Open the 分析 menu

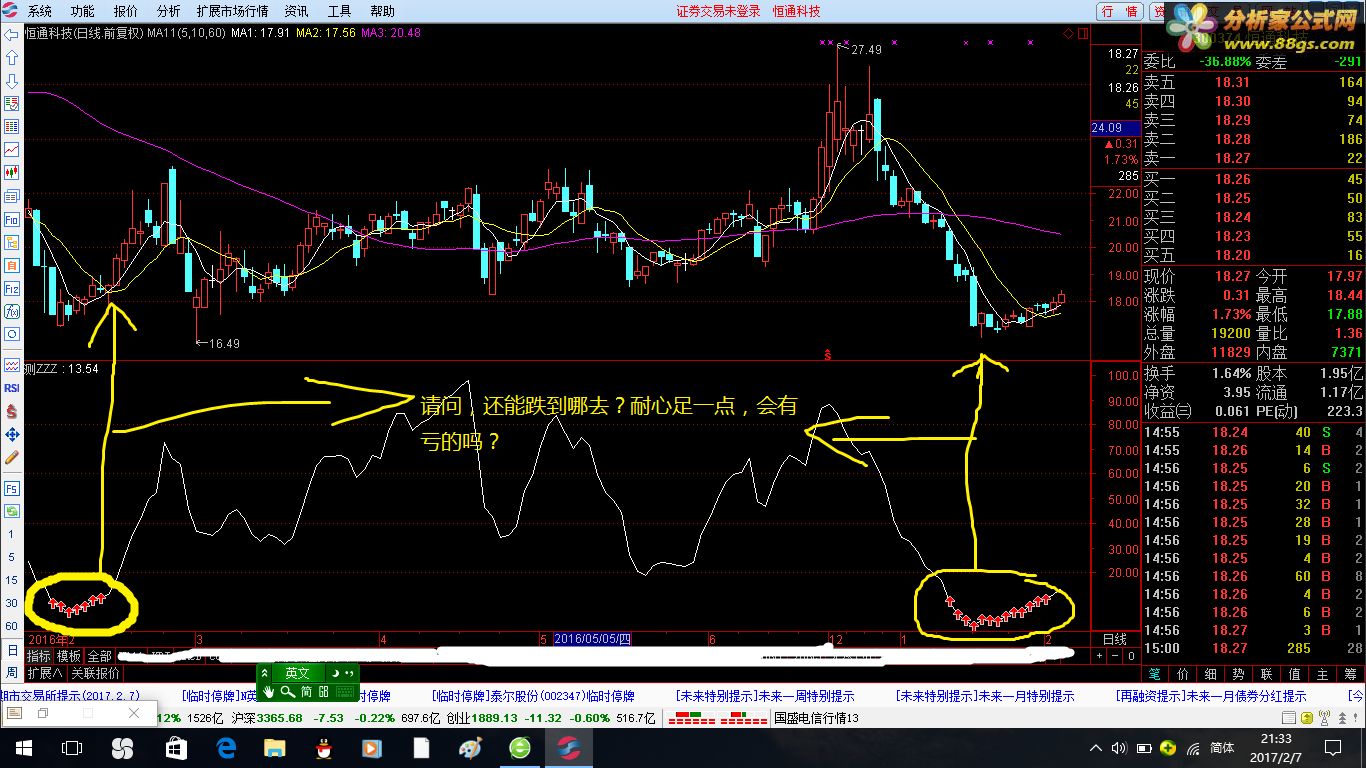coord(169,11)
